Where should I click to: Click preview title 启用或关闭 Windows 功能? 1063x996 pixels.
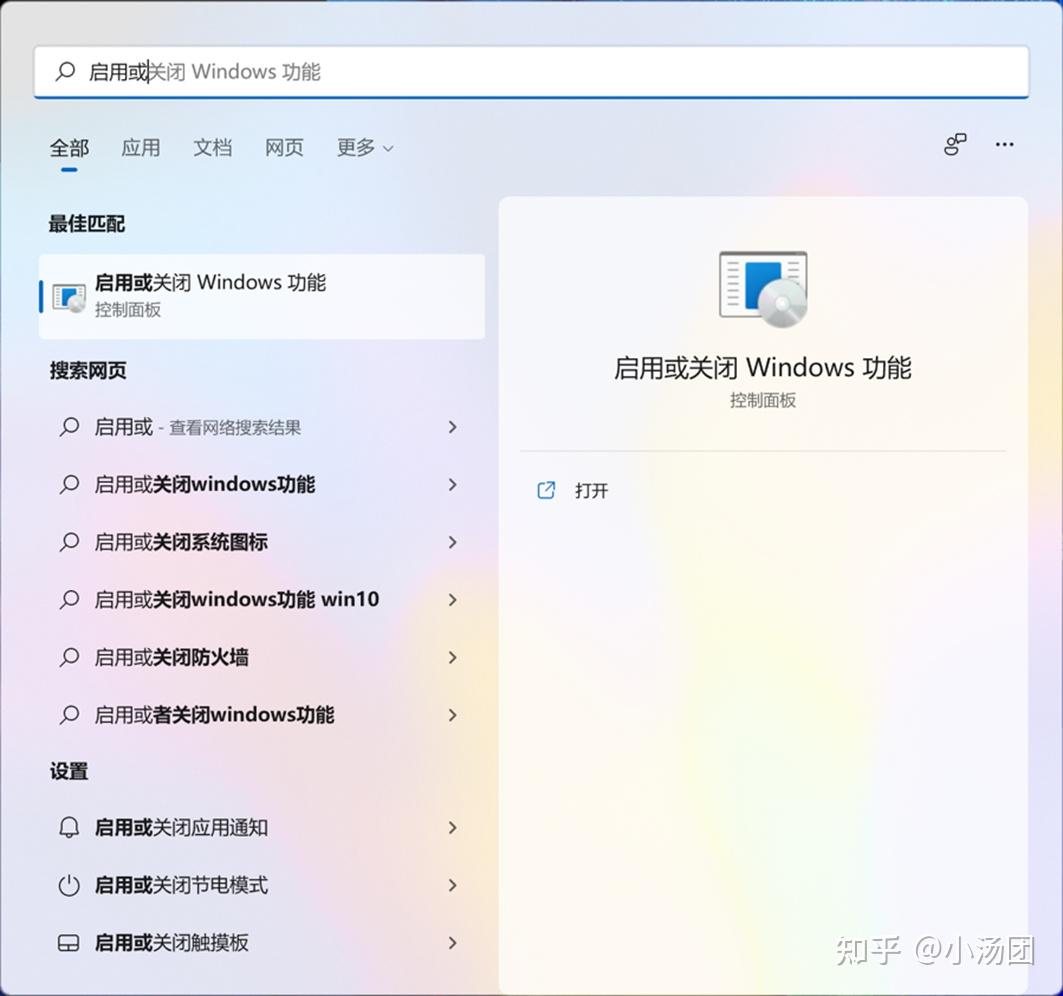(763, 367)
